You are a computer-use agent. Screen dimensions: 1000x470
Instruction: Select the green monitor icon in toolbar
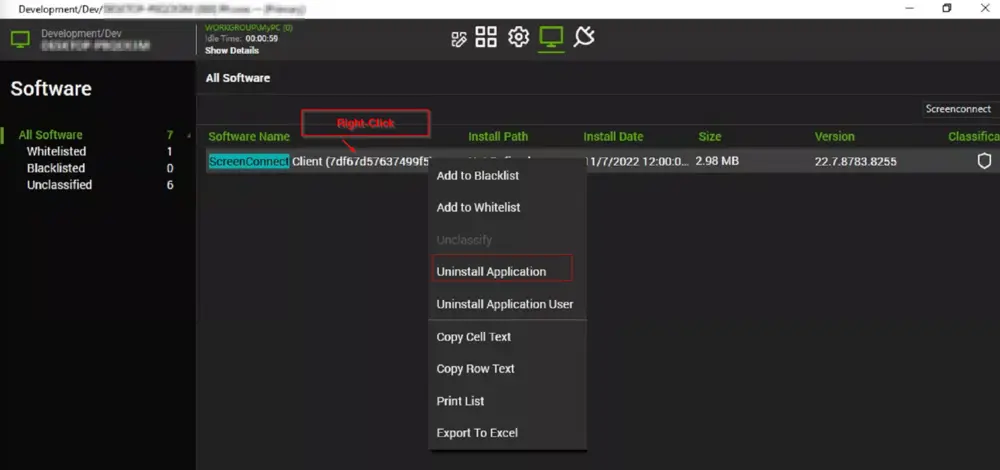[x=551, y=37]
